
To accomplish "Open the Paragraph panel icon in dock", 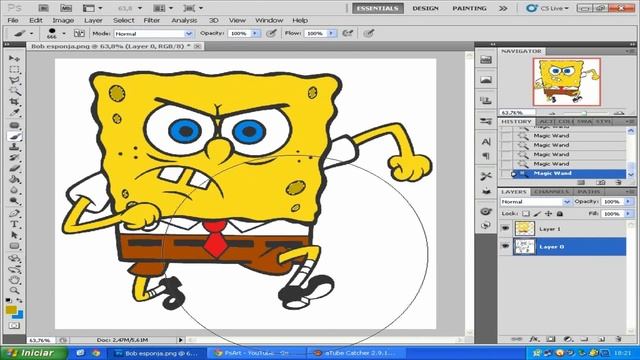I will [x=486, y=156].
